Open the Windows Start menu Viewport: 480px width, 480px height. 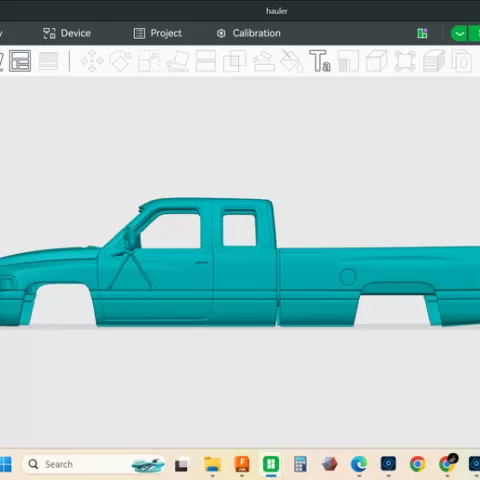point(6,464)
